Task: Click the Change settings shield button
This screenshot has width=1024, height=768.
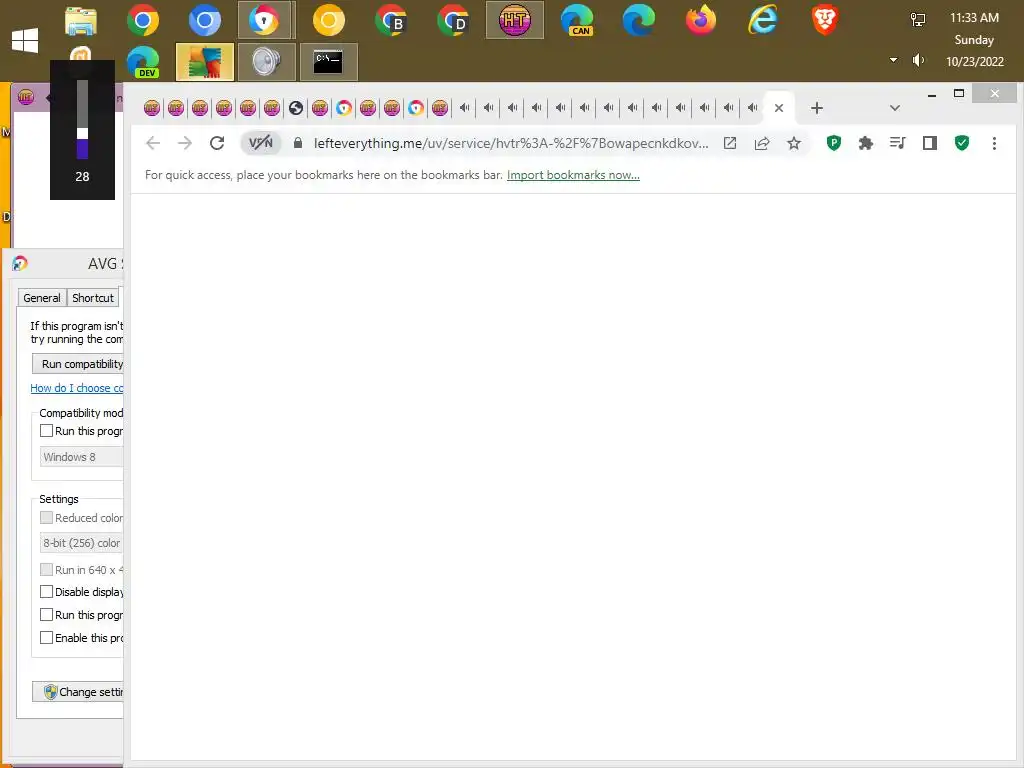Action: pyautogui.click(x=78, y=692)
